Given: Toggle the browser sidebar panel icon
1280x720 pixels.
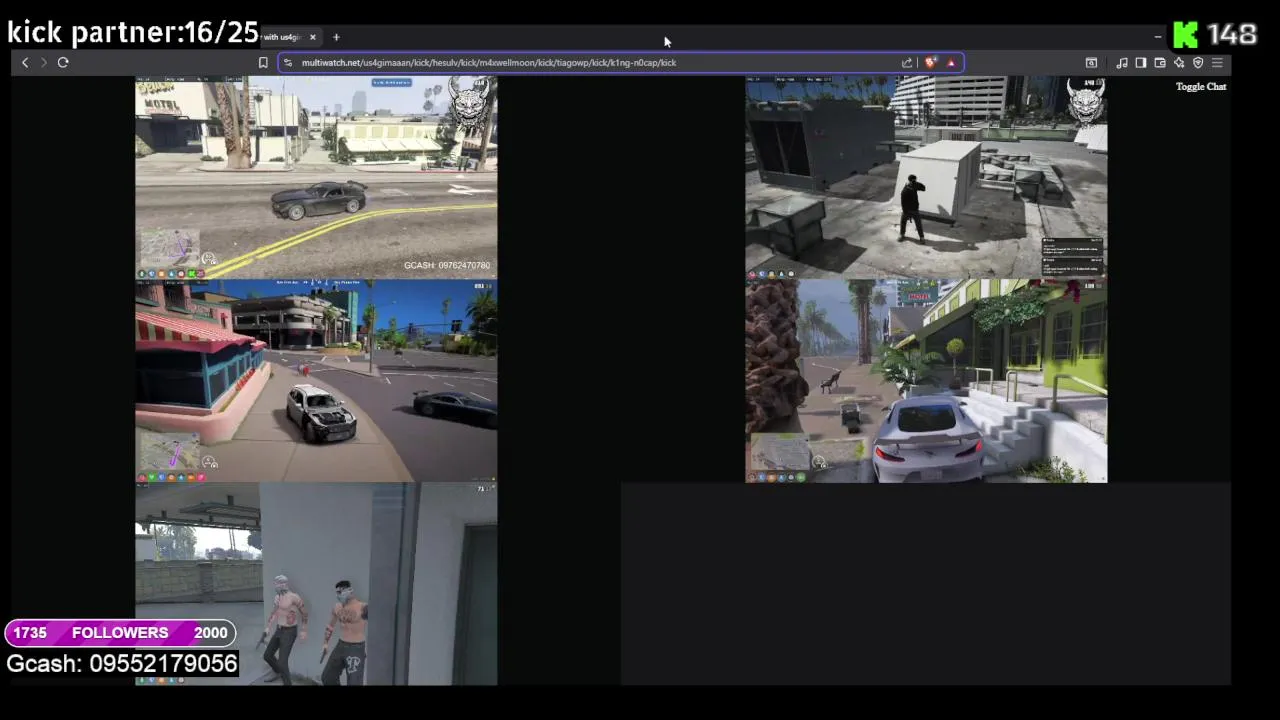Looking at the screenshot, I should point(1141,62).
